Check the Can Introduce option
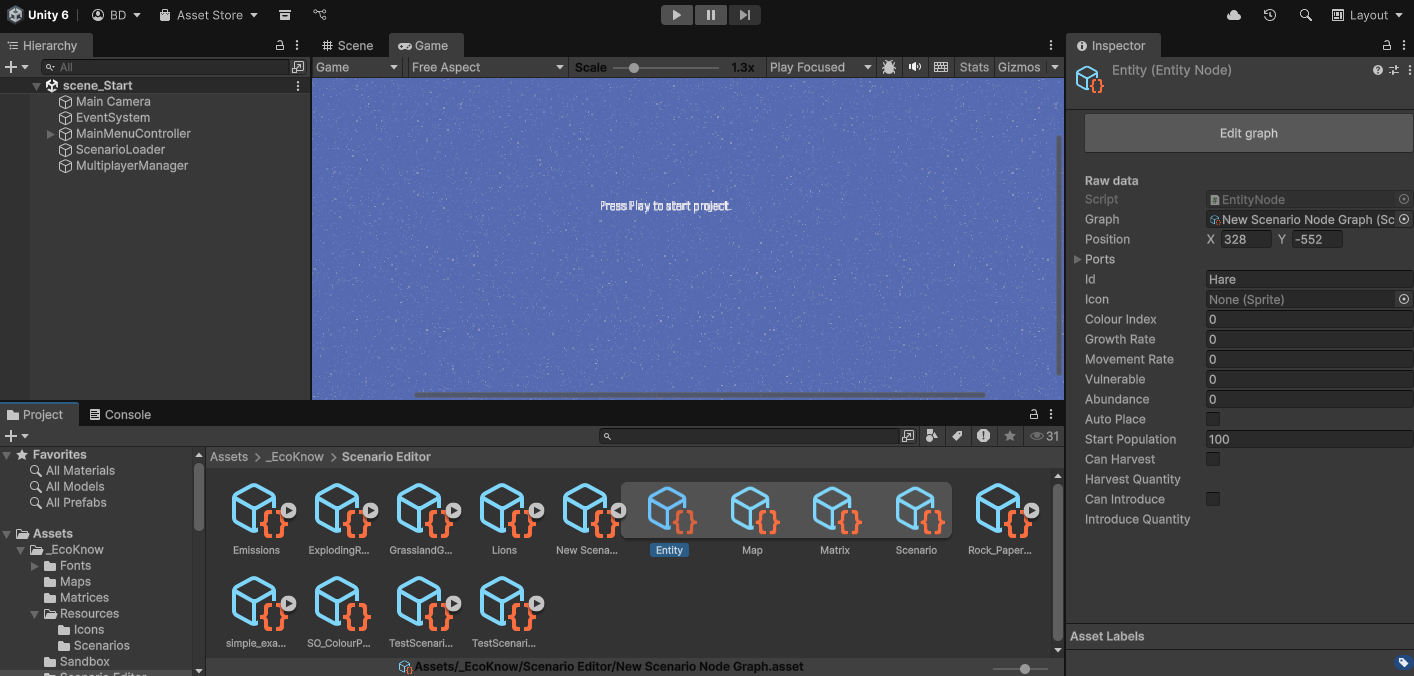Viewport: 1414px width, 676px height. (1213, 499)
